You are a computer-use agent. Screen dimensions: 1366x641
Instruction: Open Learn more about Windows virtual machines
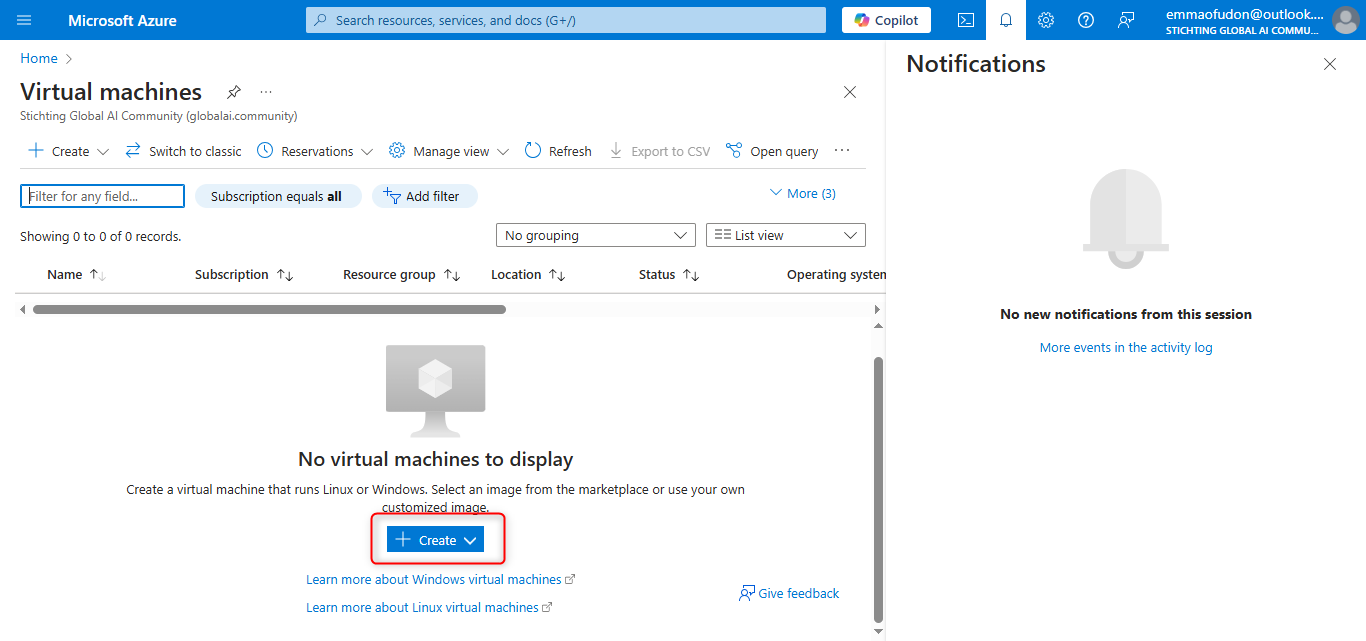click(x=440, y=580)
